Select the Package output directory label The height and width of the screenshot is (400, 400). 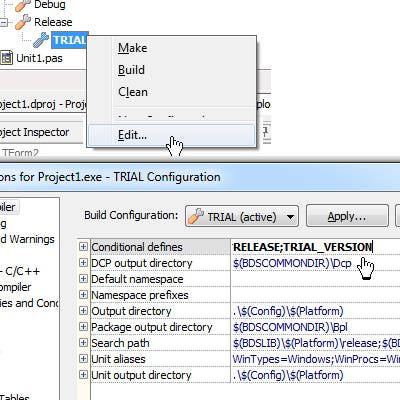(152, 327)
